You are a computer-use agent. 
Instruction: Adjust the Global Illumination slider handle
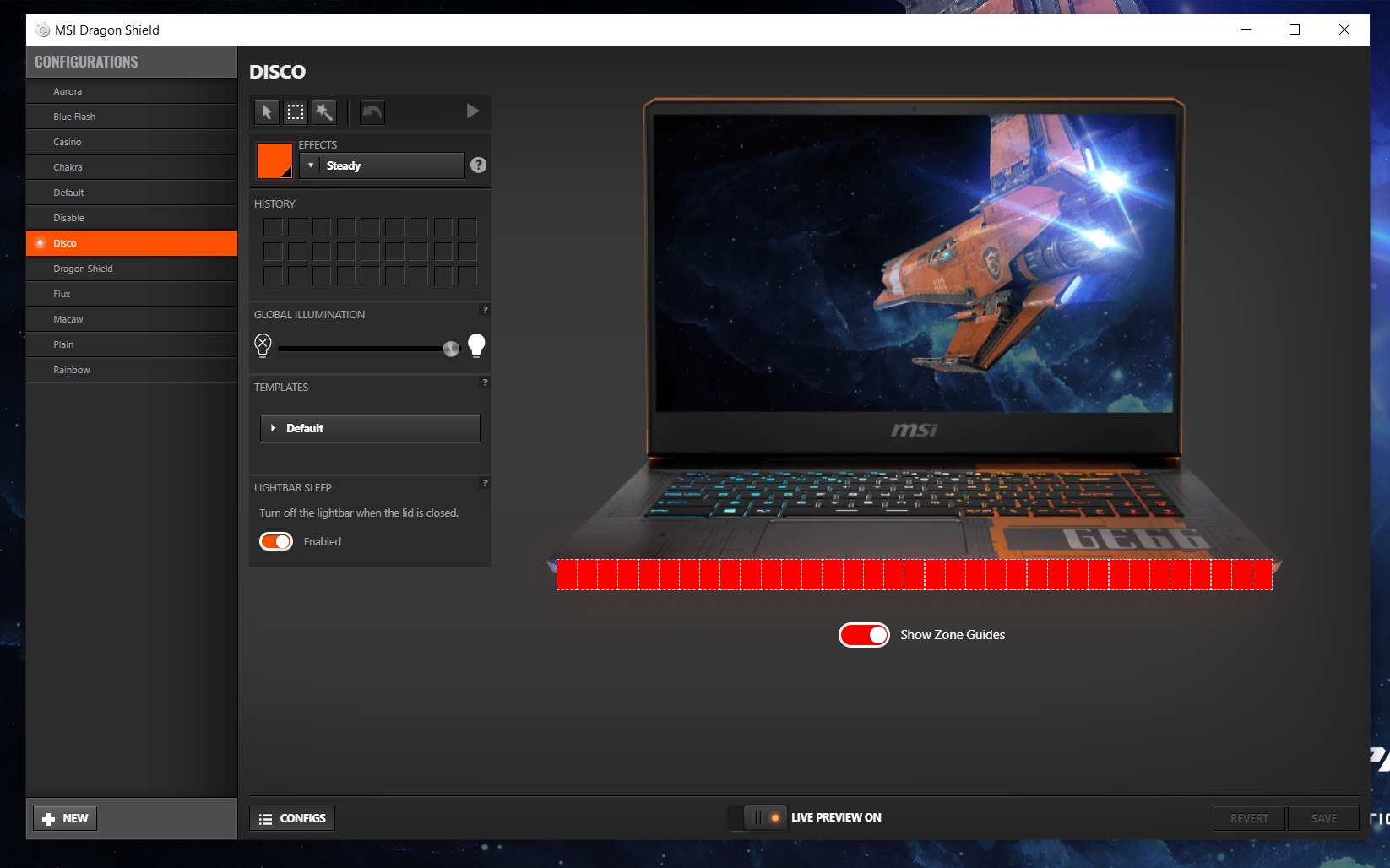coord(451,349)
